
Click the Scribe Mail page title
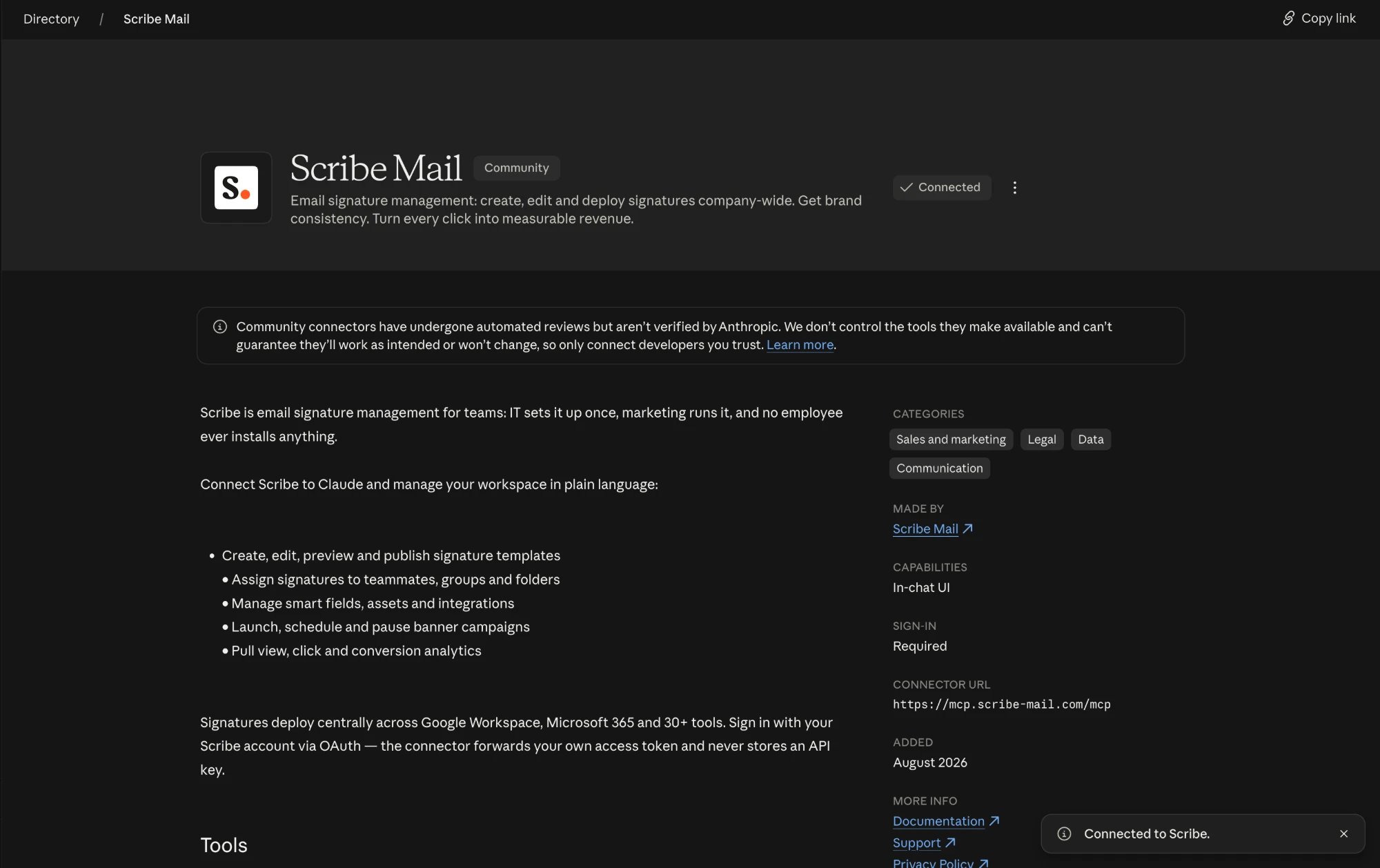click(x=376, y=168)
